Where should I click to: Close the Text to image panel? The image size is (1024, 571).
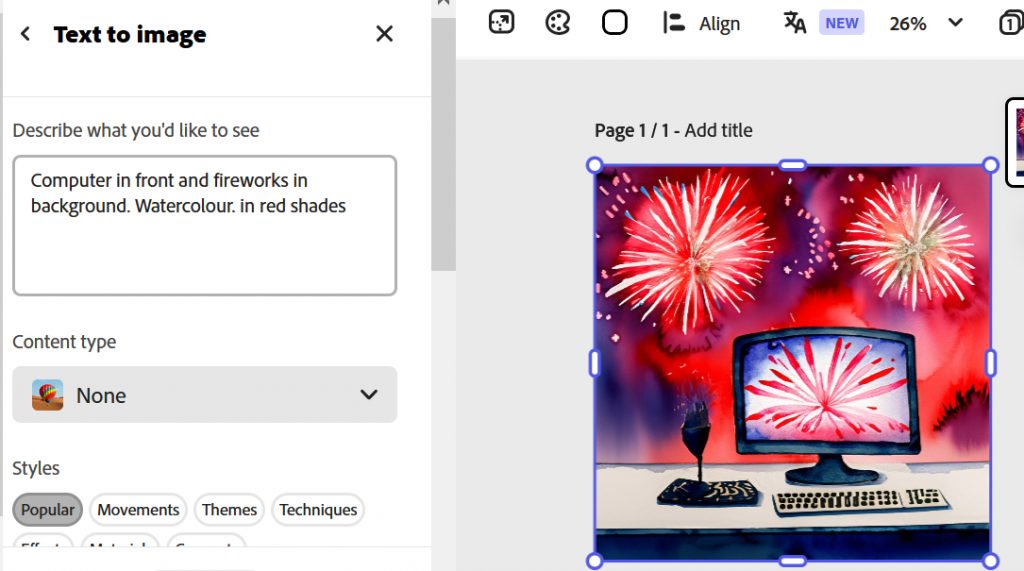[384, 34]
